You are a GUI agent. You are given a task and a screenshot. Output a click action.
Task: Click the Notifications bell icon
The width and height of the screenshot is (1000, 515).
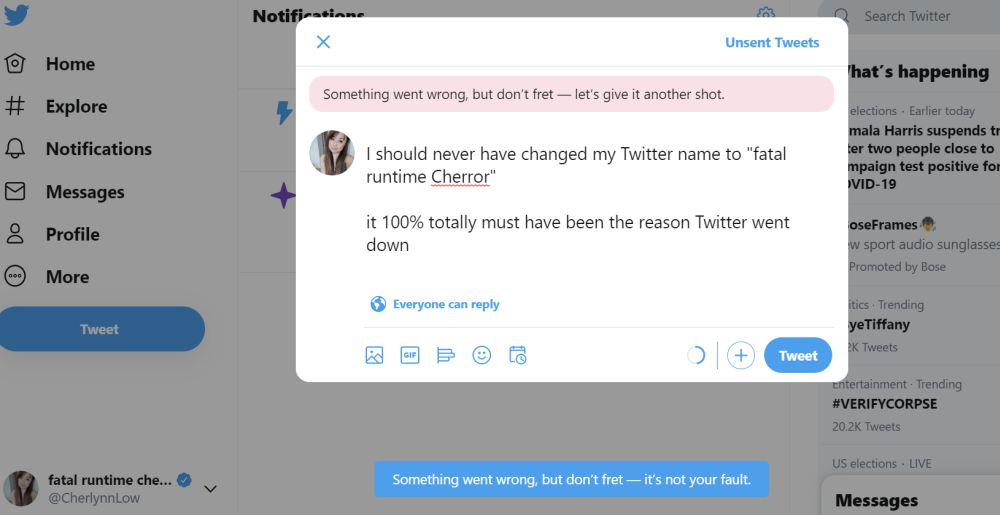click(x=15, y=149)
